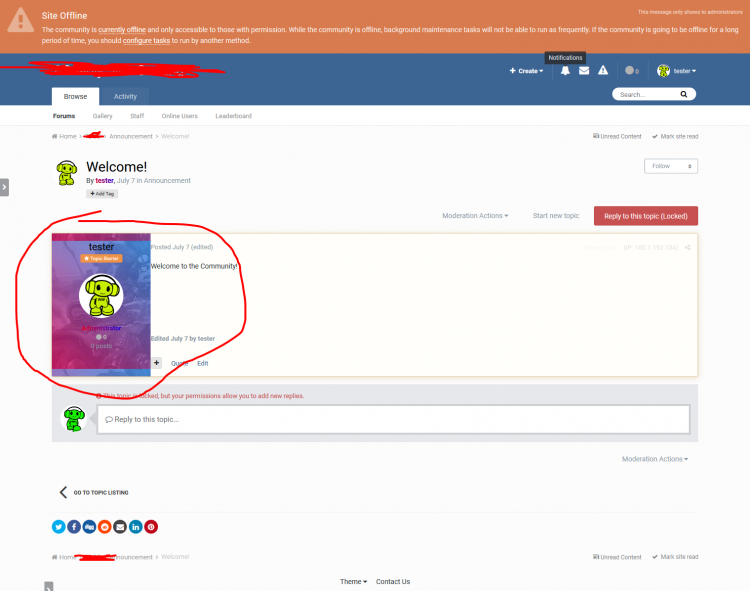Screen dimensions: 750x591
Task: Click the multiquote plus button
Action: [x=156, y=363]
